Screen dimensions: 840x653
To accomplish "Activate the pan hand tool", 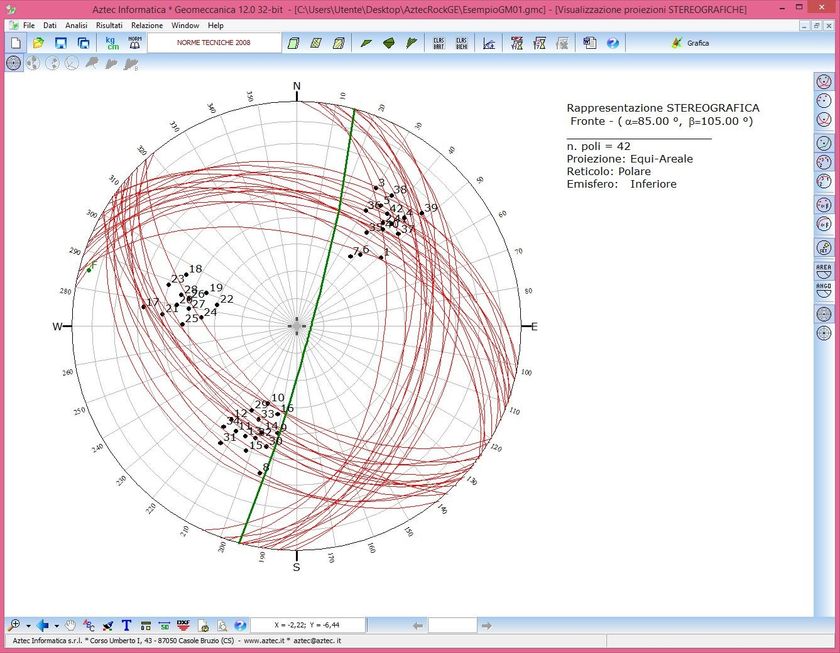I will tap(71, 625).
